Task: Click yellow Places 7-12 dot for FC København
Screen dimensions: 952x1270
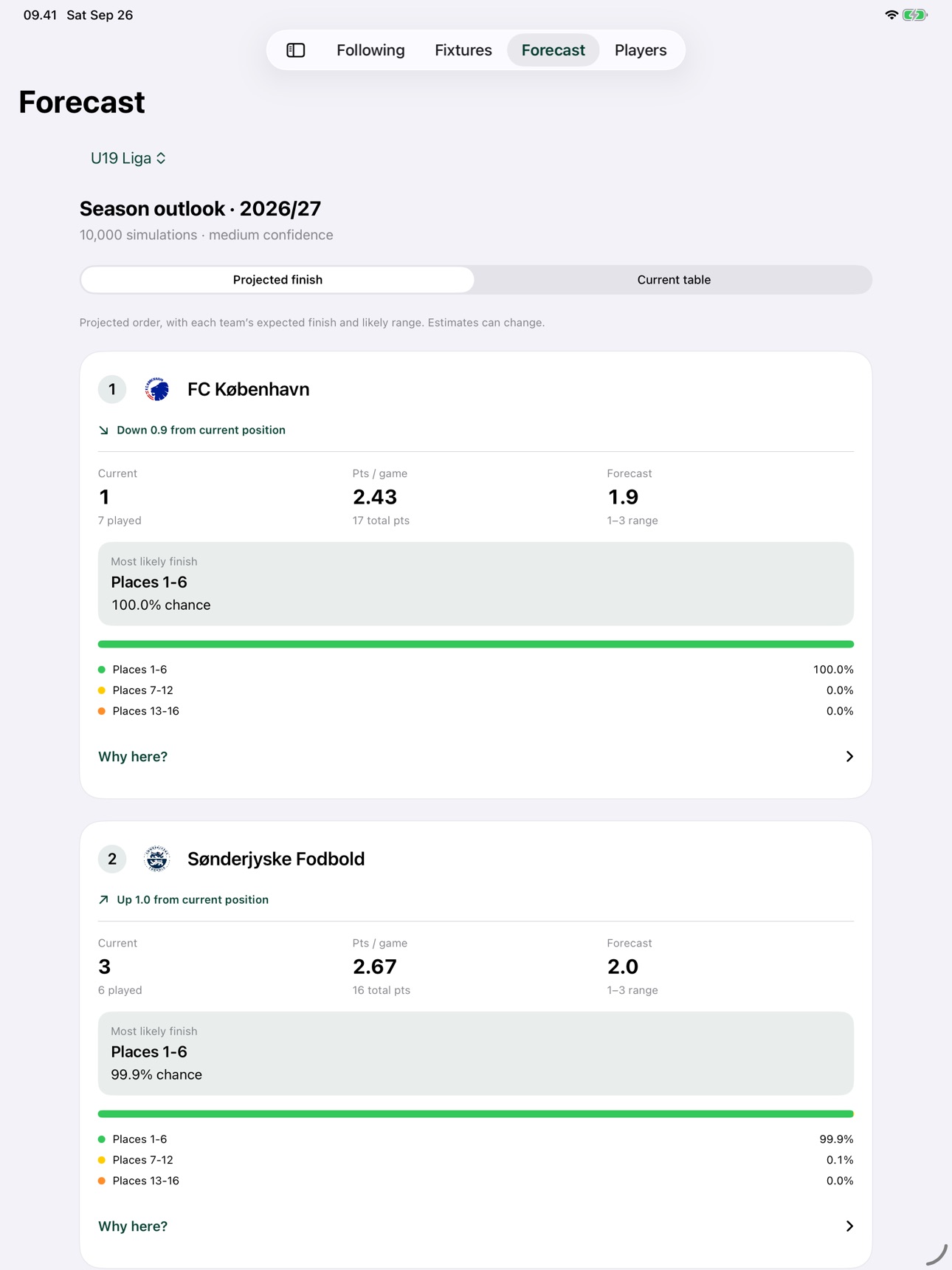Action: click(x=102, y=690)
